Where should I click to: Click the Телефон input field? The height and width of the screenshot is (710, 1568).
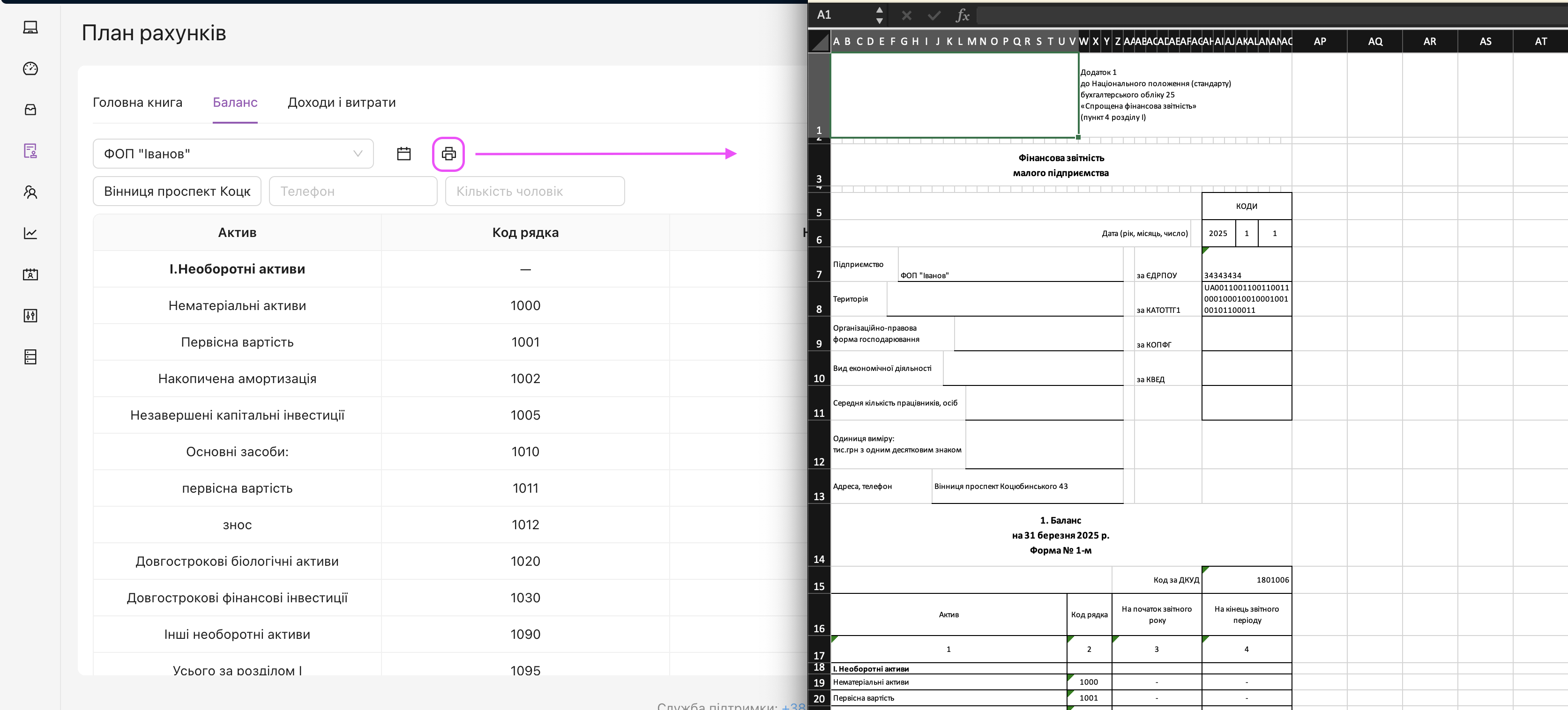[353, 191]
